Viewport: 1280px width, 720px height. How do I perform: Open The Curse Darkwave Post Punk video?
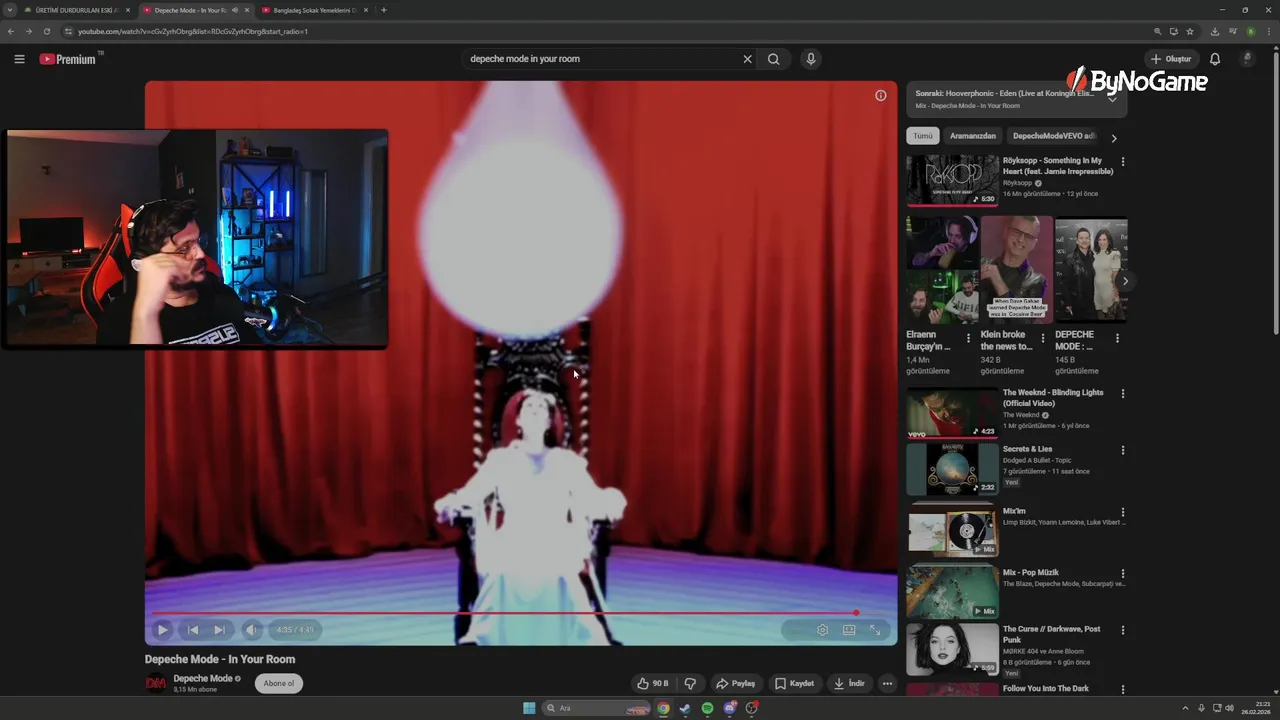[952, 650]
